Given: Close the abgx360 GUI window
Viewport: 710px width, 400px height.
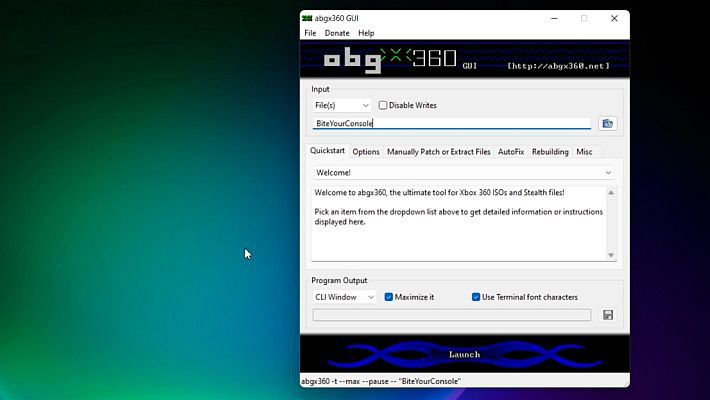Looking at the screenshot, I should point(614,18).
